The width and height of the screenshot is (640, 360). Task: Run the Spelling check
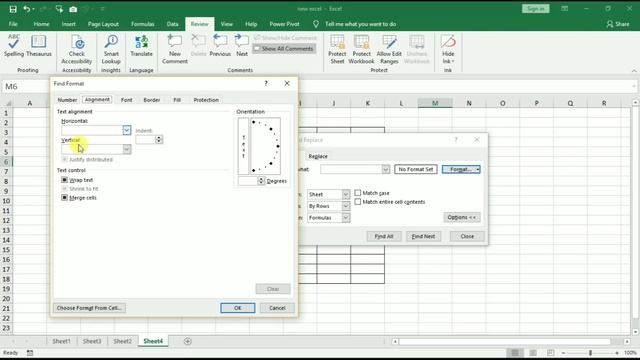13,46
